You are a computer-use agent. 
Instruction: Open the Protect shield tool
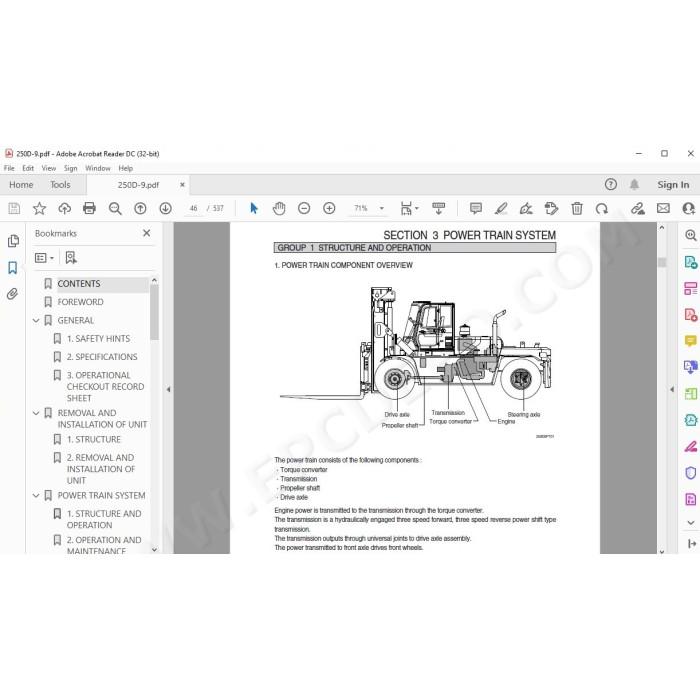coord(691,473)
